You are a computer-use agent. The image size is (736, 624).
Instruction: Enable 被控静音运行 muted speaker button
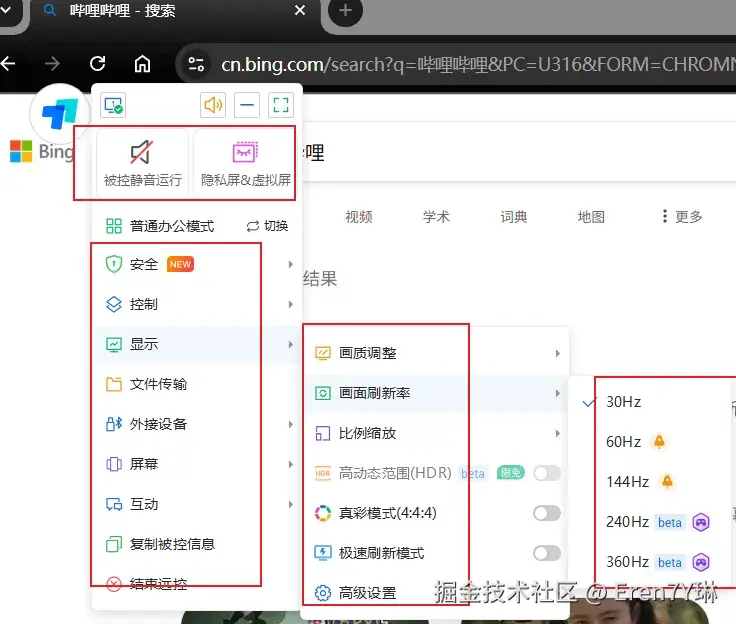tap(142, 163)
